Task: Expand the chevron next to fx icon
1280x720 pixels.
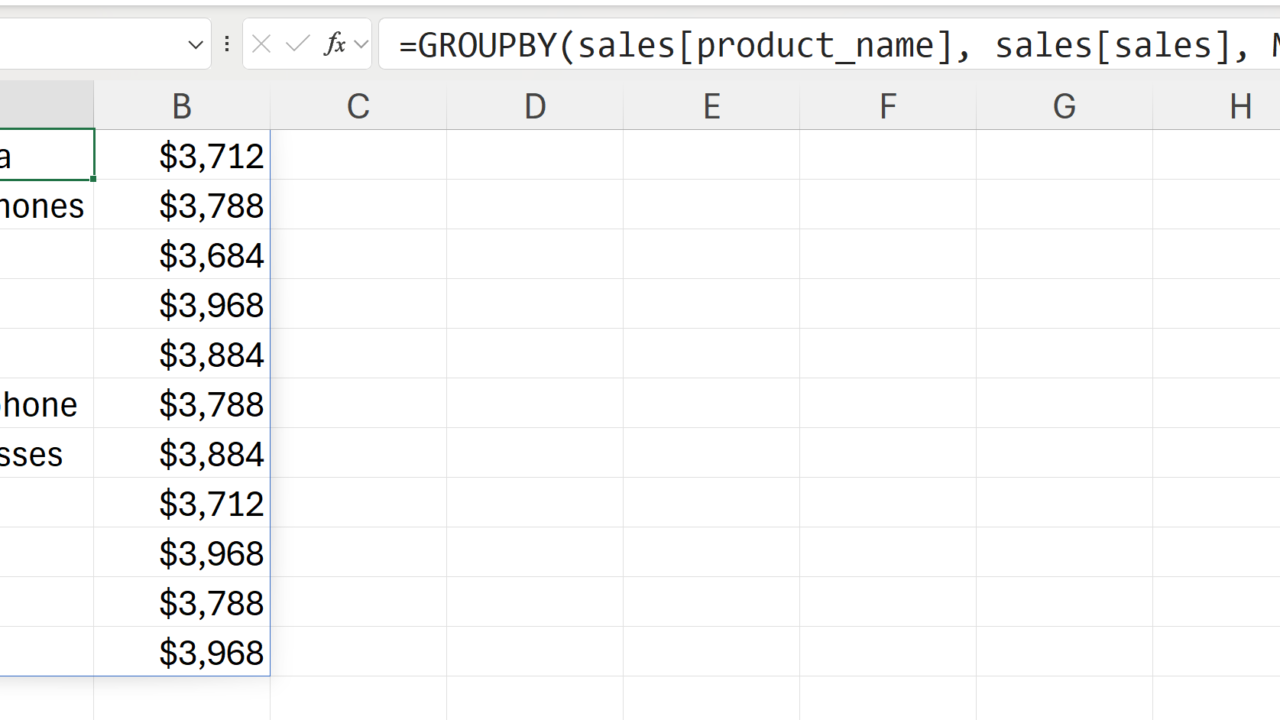Action: point(361,44)
